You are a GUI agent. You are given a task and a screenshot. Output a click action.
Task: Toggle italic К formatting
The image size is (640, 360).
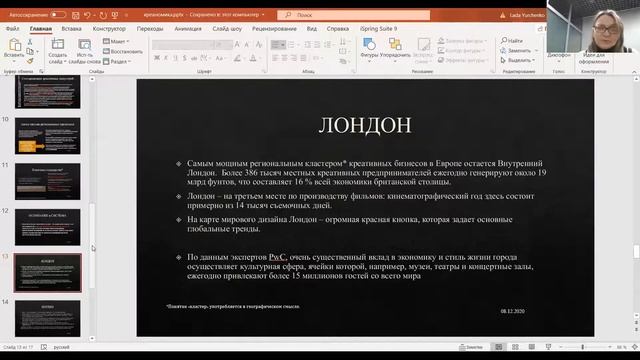pyautogui.click(x=166, y=58)
